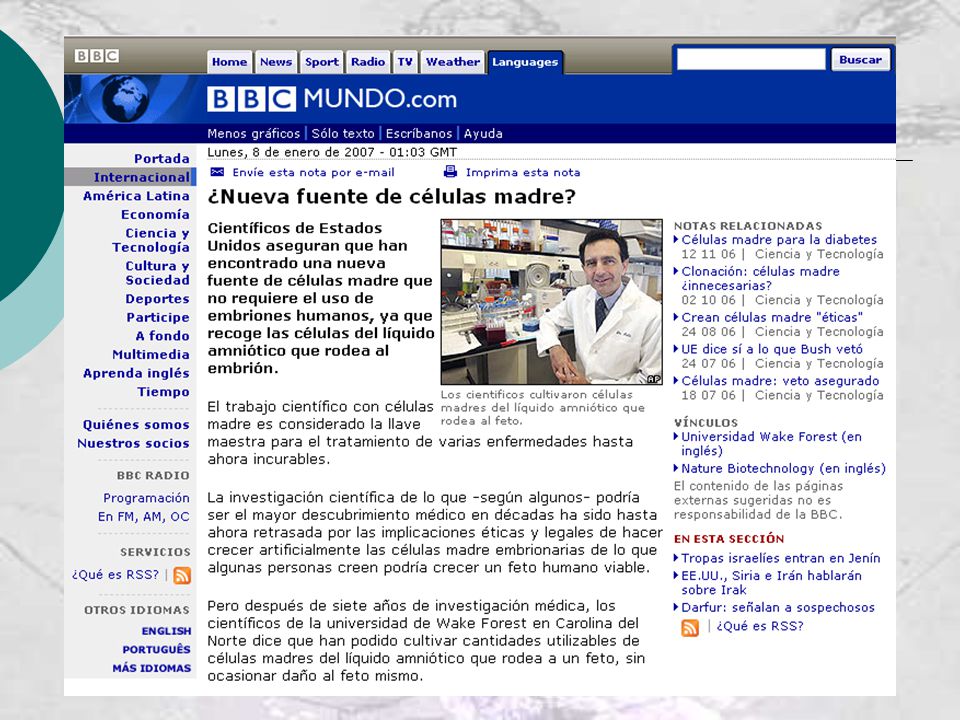Select Internacional in the sidebar
Screen dimensions: 960x720
point(141,177)
